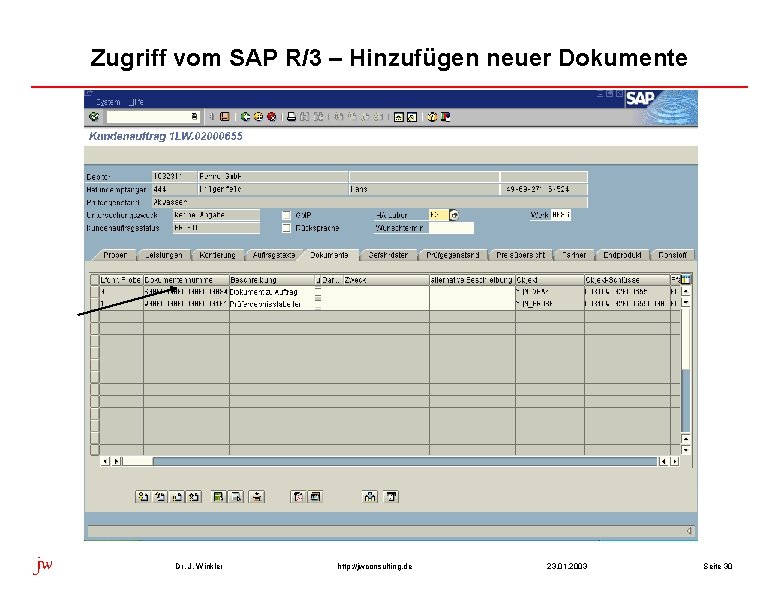Click the yellow Help icon in toolbar

(432, 117)
